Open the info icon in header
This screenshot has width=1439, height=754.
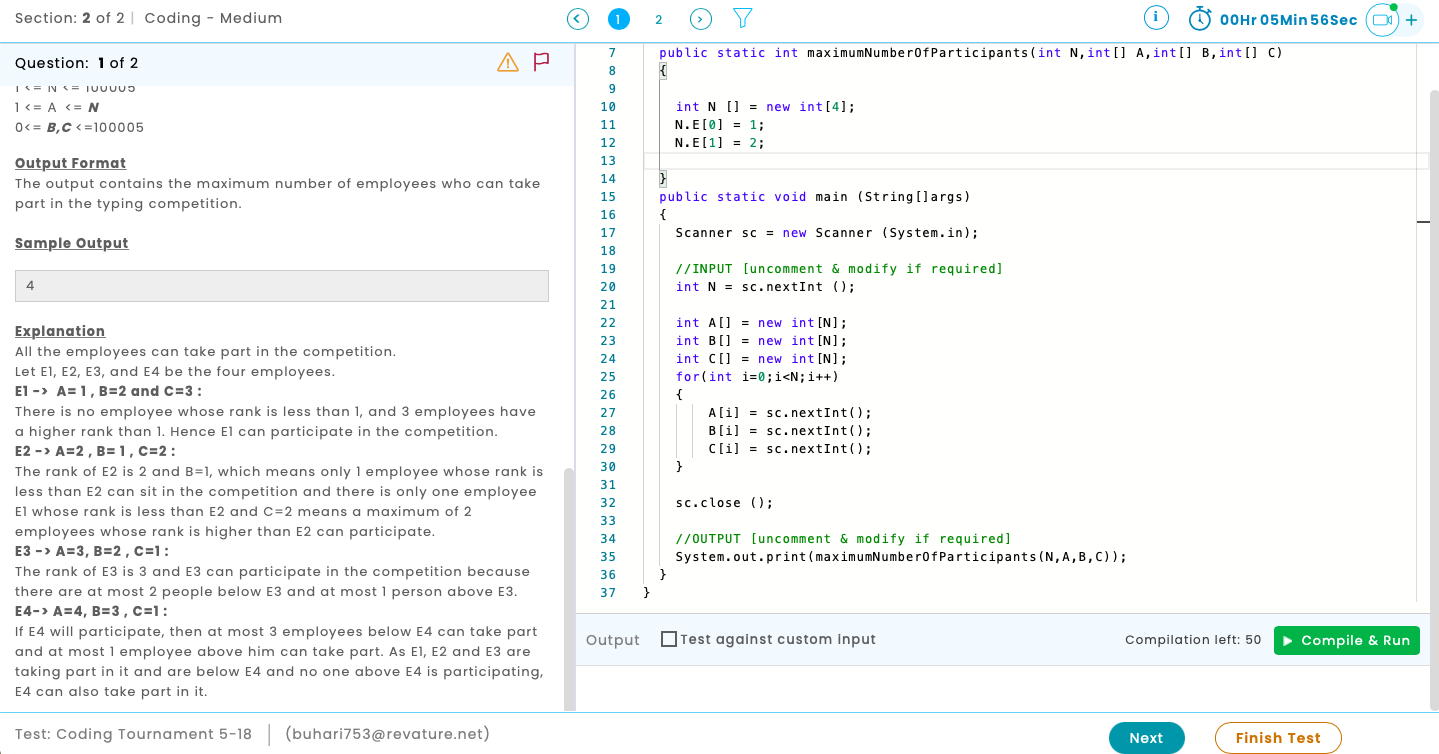1156,18
